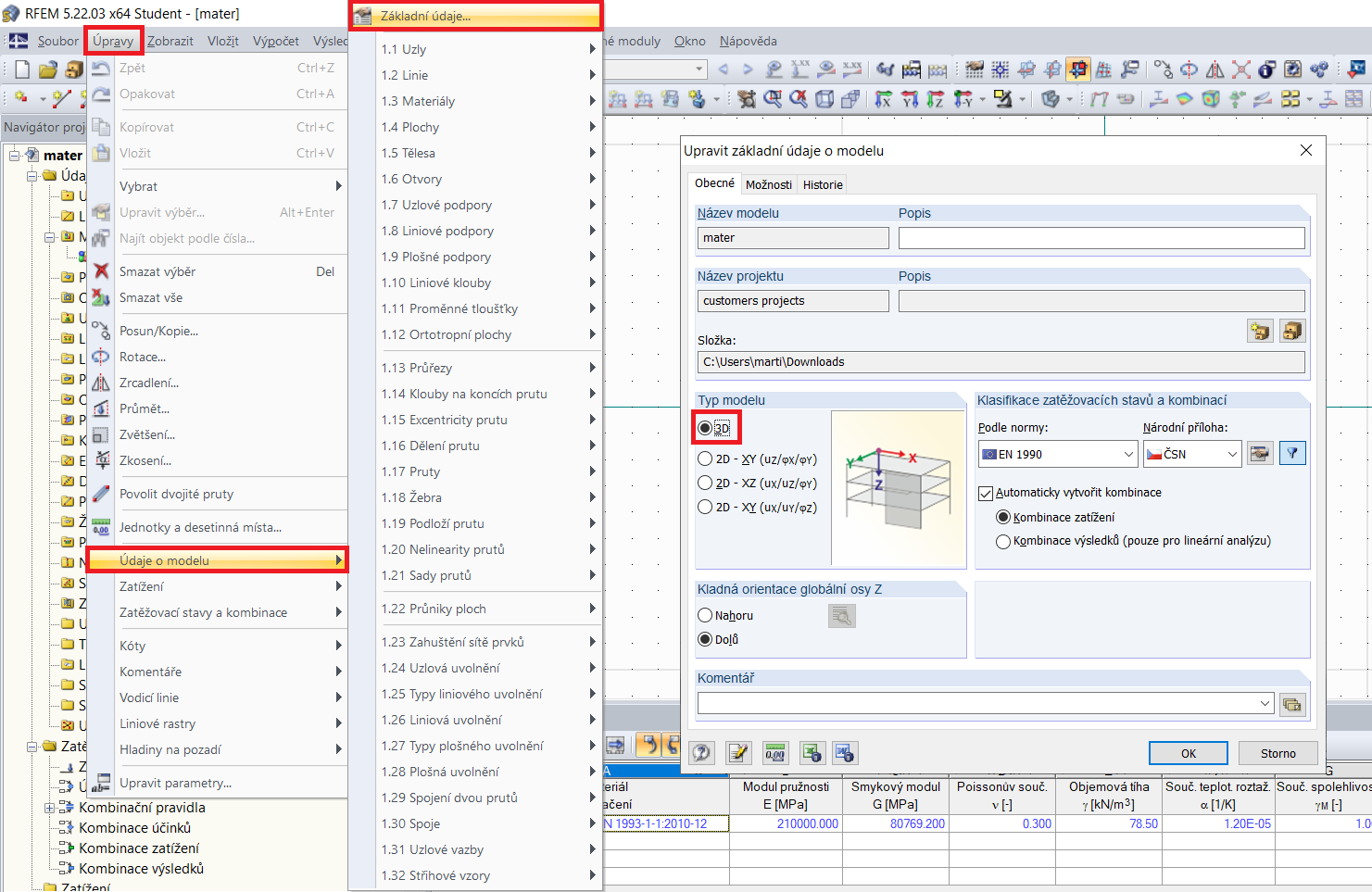Open the Podle normy EN 1990 dropdown
The width and height of the screenshot is (1372, 892).
1057,454
